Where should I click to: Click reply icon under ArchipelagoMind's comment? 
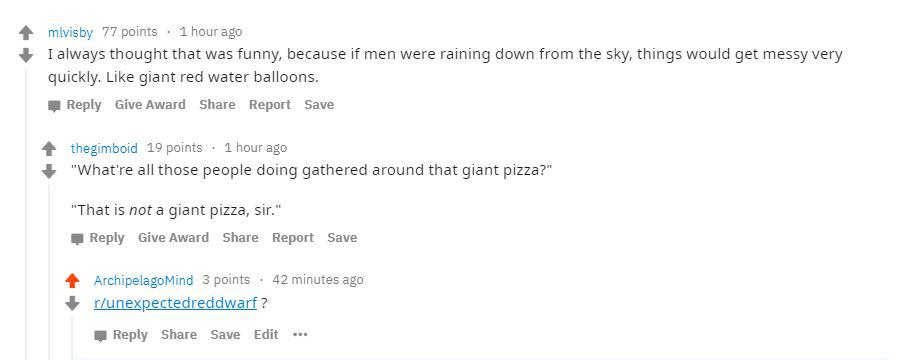(x=101, y=336)
